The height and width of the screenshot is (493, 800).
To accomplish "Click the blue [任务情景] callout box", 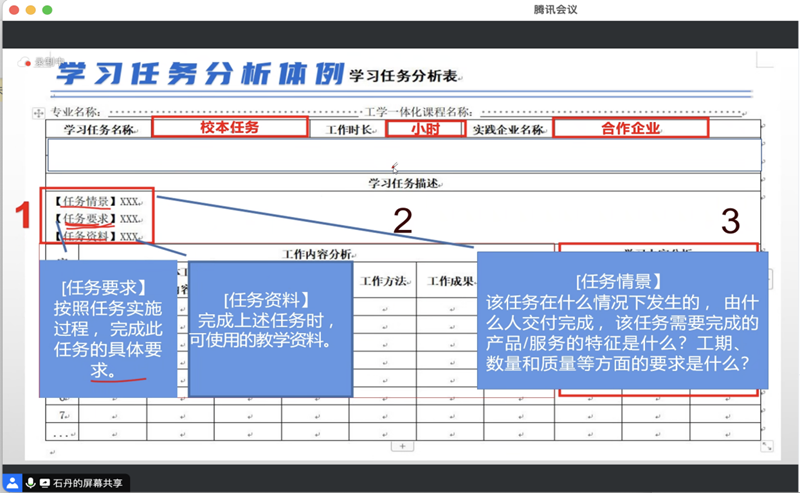I will [622, 319].
